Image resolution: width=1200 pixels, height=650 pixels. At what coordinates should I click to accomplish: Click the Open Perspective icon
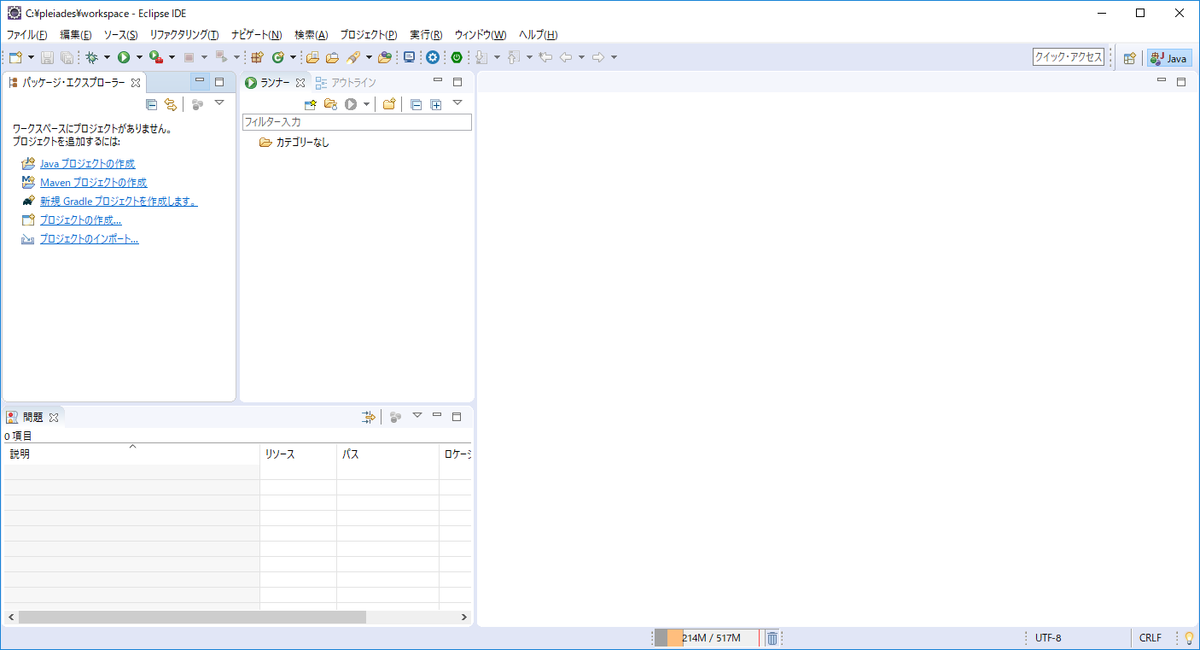(1129, 58)
